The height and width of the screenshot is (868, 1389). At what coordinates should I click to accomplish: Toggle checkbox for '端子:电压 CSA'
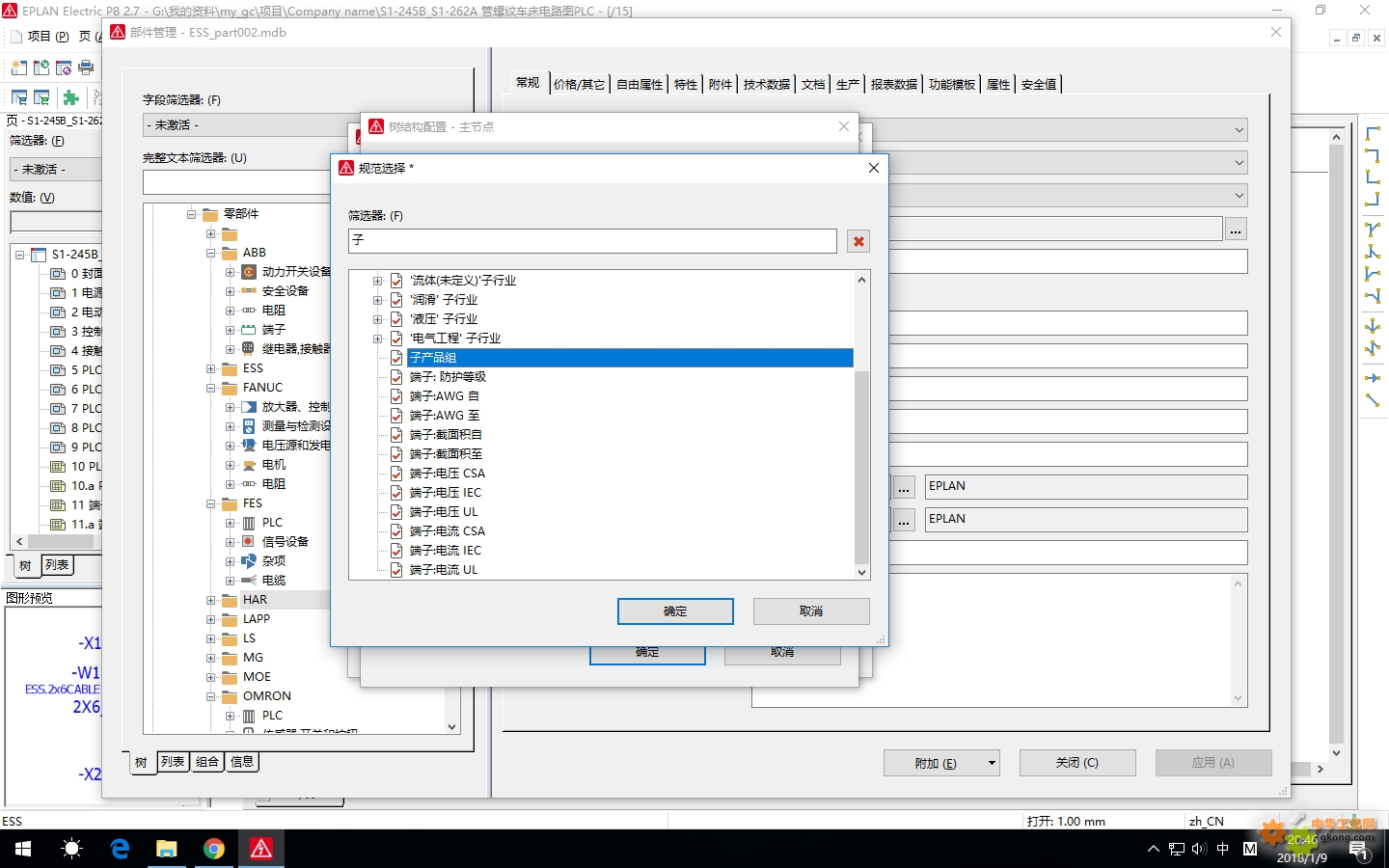(396, 474)
